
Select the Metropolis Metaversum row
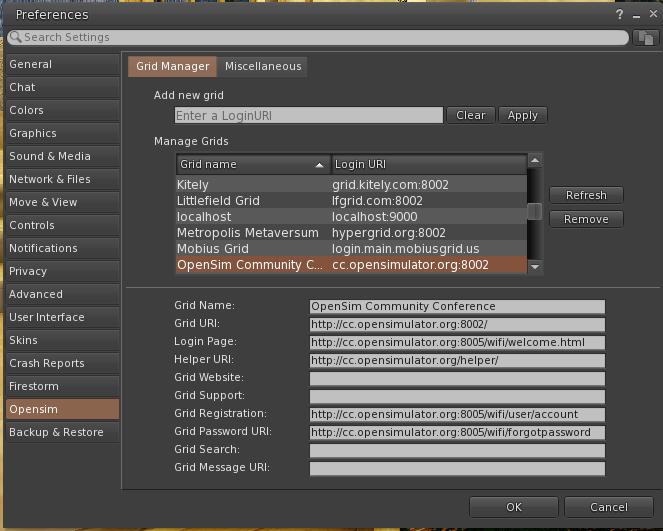(x=351, y=233)
